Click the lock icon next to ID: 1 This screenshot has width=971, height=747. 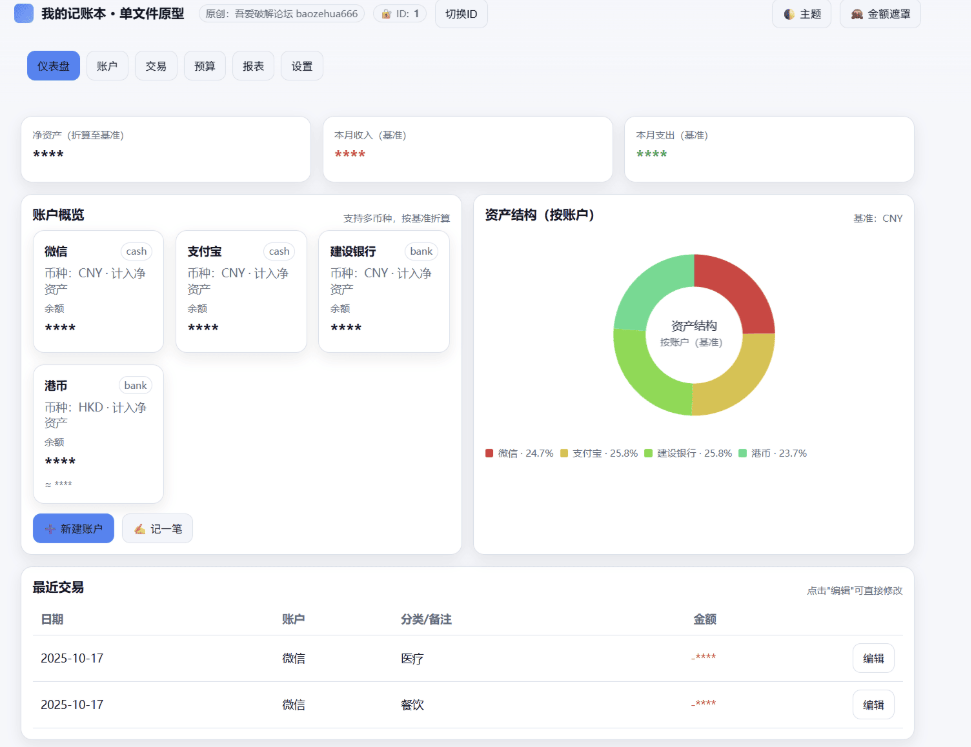click(x=384, y=14)
